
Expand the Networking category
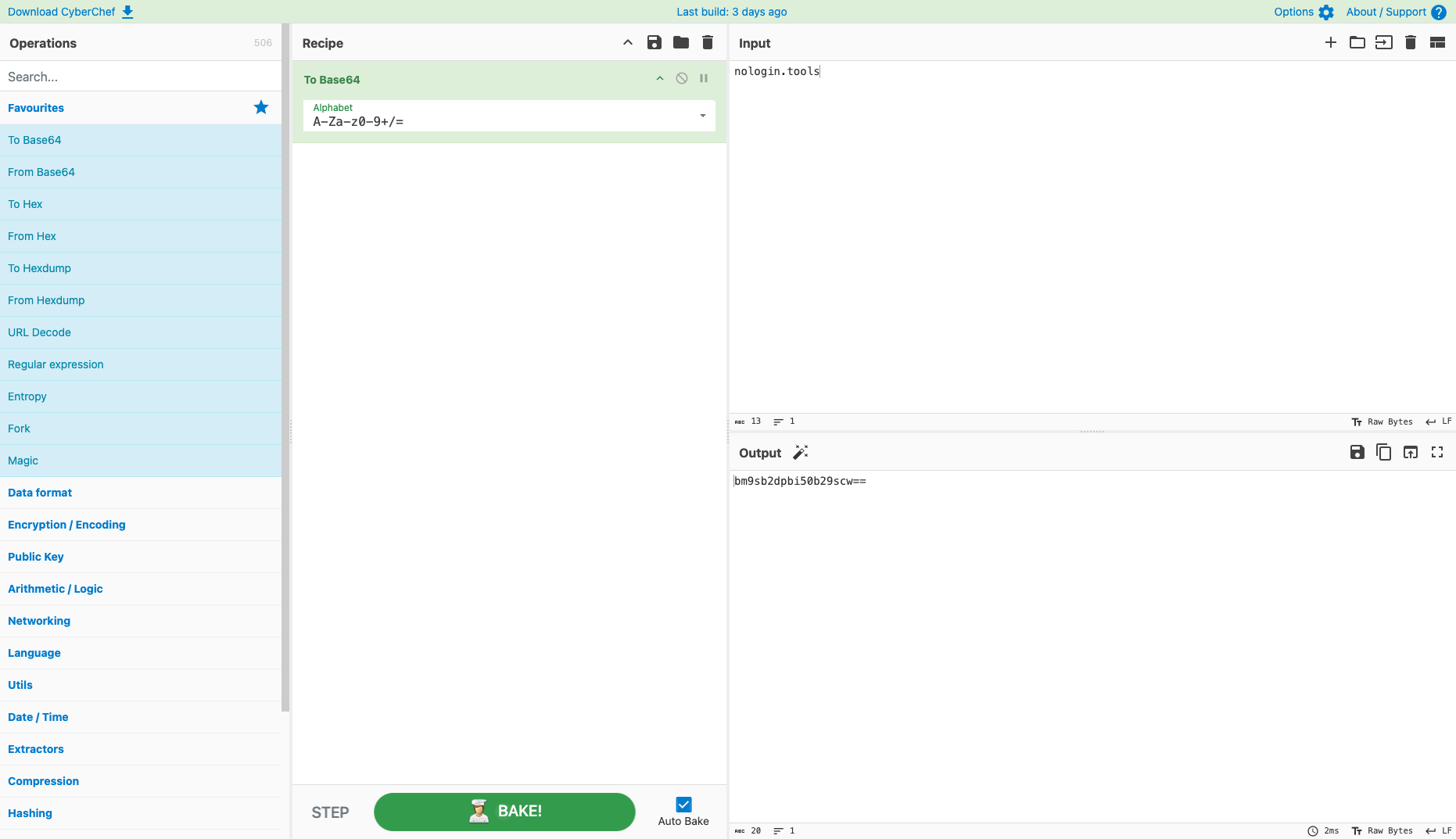coord(141,621)
